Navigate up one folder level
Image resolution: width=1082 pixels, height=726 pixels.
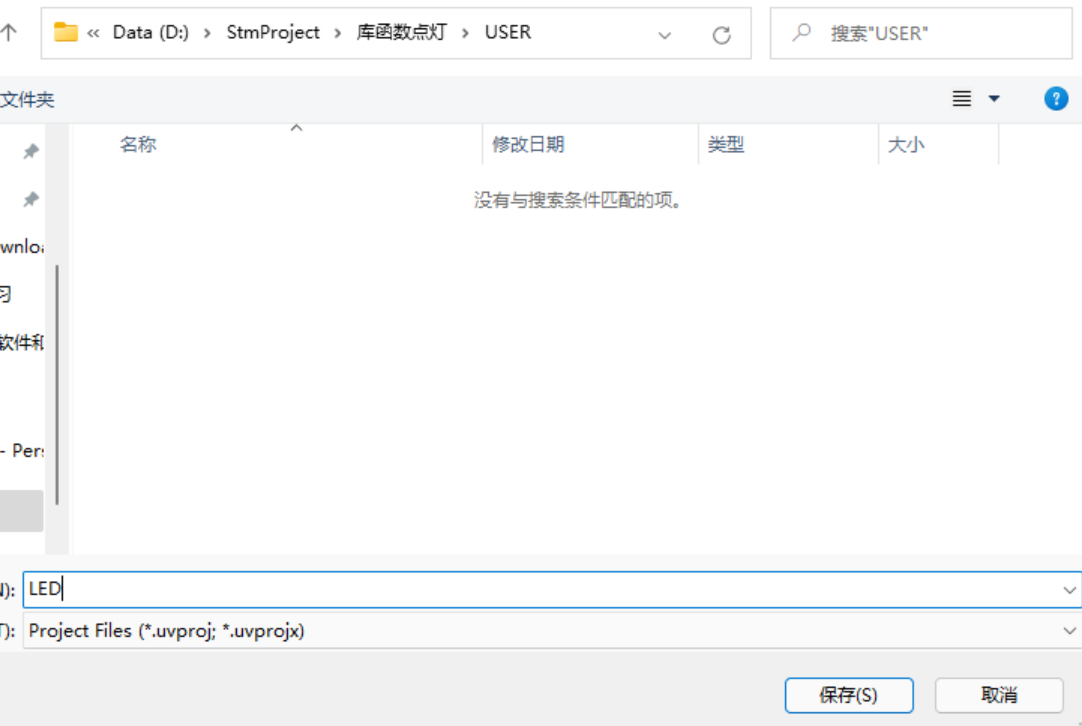click(x=10, y=31)
